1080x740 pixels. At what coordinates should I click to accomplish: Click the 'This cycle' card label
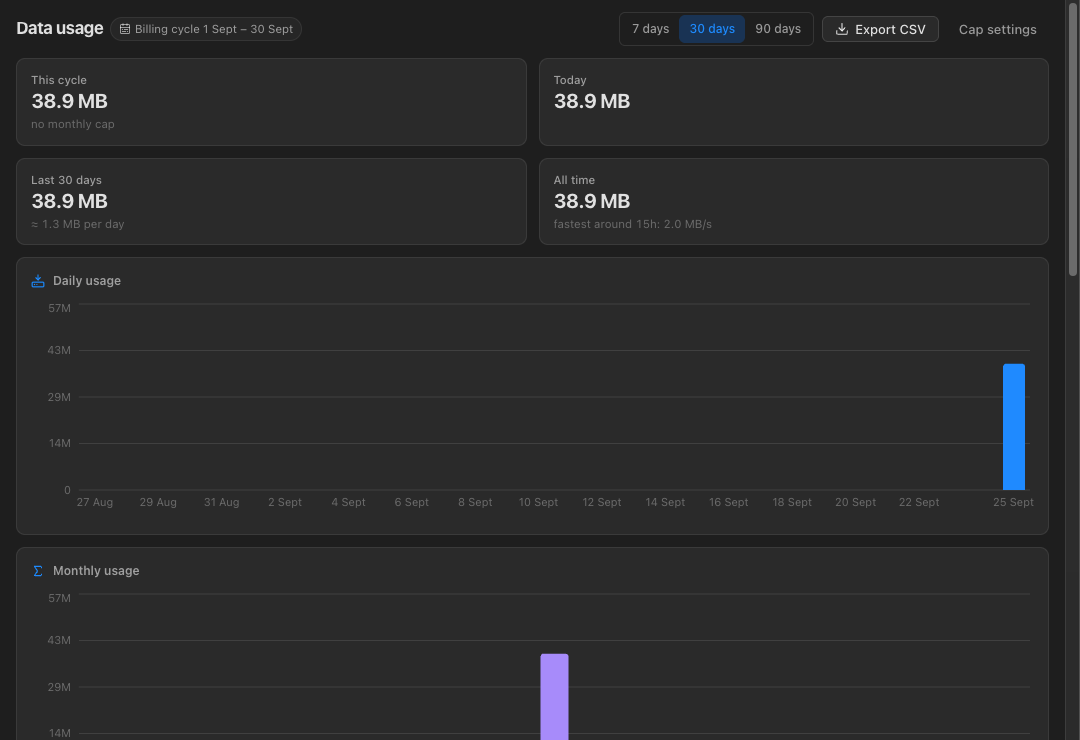(x=59, y=80)
